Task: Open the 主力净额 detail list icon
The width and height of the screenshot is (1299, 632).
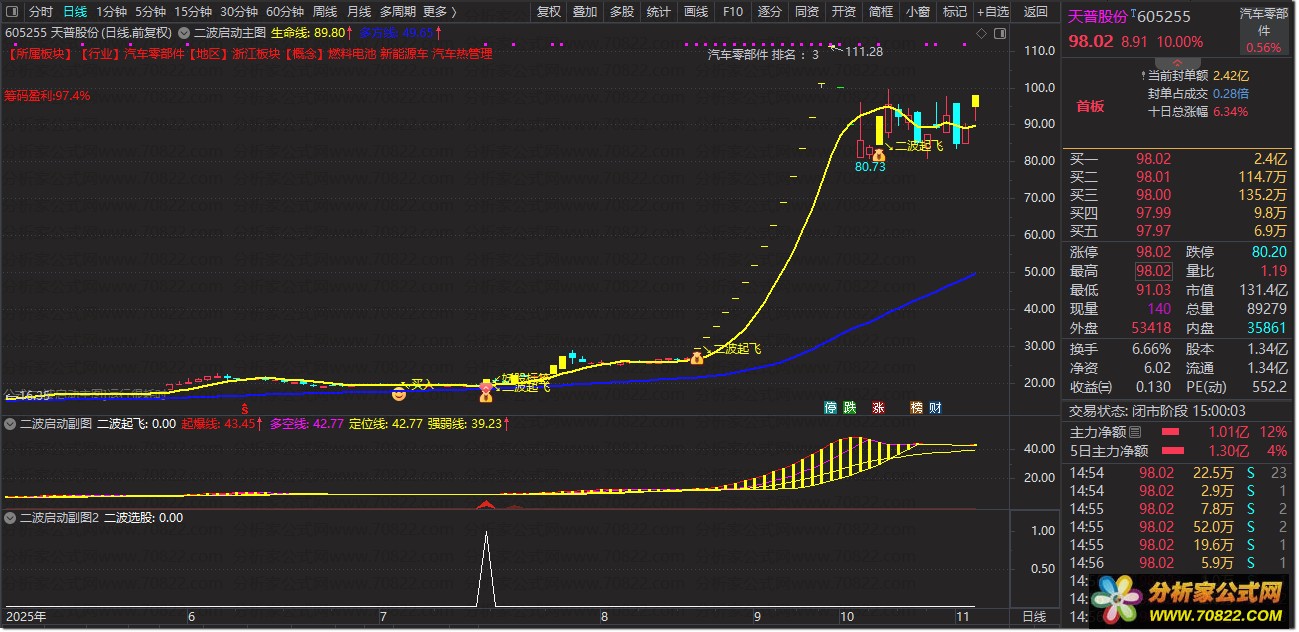Action: click(x=1134, y=432)
